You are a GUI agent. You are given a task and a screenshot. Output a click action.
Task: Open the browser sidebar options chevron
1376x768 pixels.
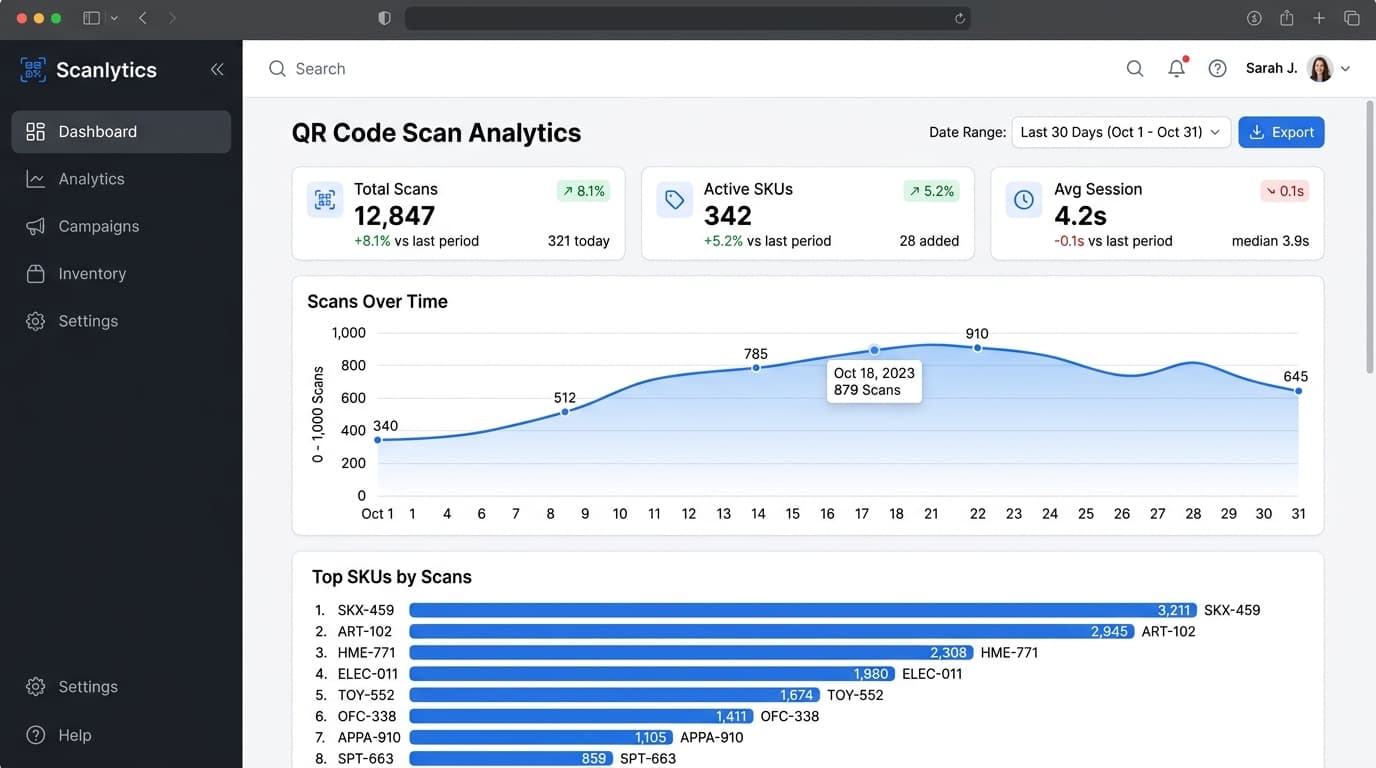click(114, 18)
